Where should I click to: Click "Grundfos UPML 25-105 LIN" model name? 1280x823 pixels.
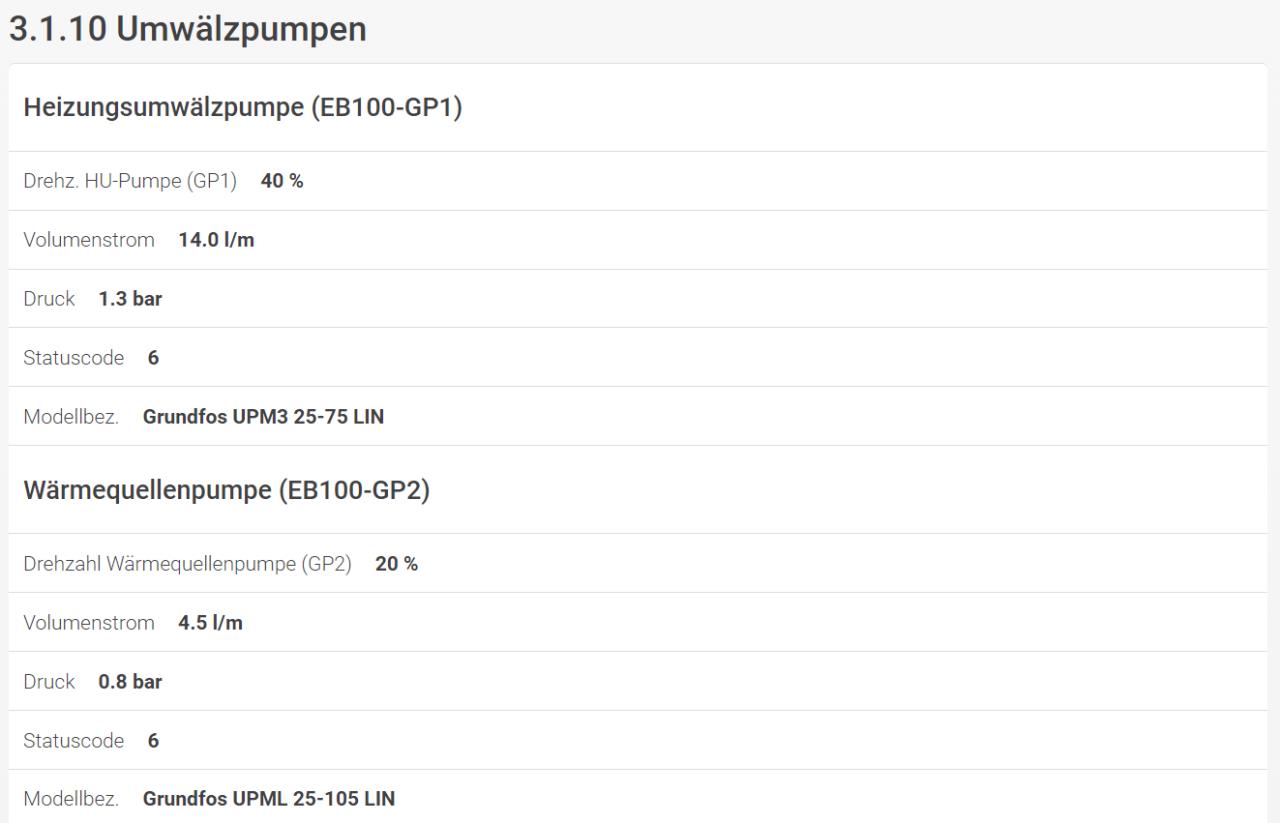click(269, 799)
